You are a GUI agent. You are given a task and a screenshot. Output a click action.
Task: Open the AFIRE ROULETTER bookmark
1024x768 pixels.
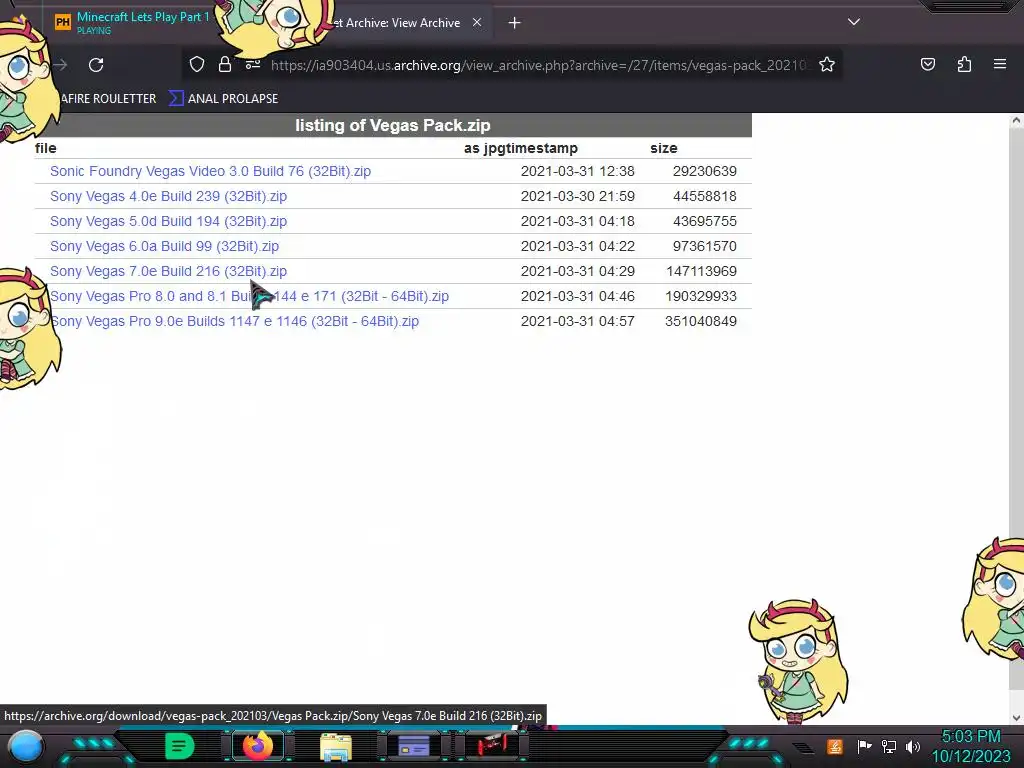[108, 99]
